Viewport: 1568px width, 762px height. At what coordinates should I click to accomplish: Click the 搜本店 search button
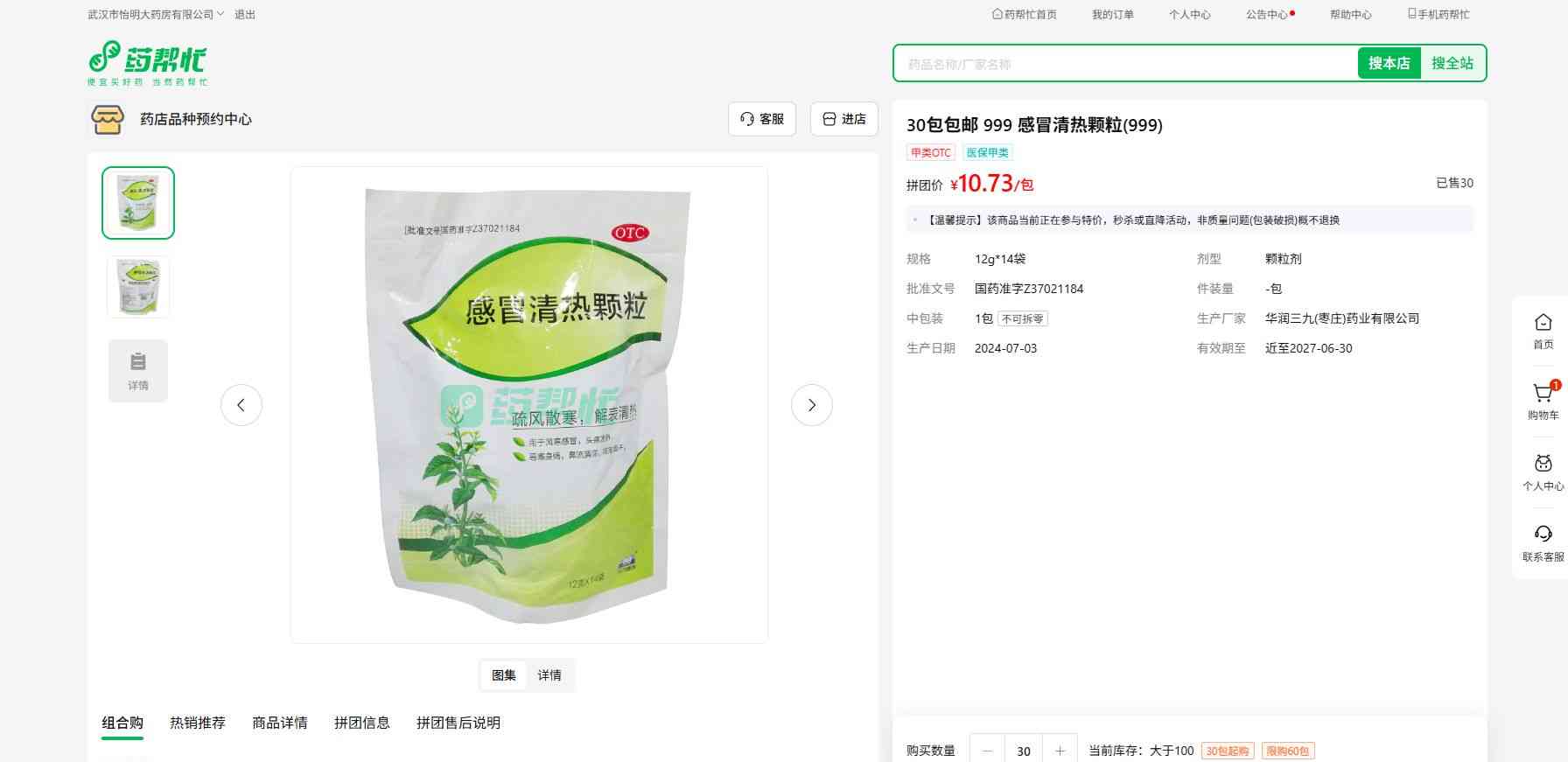tap(1389, 63)
